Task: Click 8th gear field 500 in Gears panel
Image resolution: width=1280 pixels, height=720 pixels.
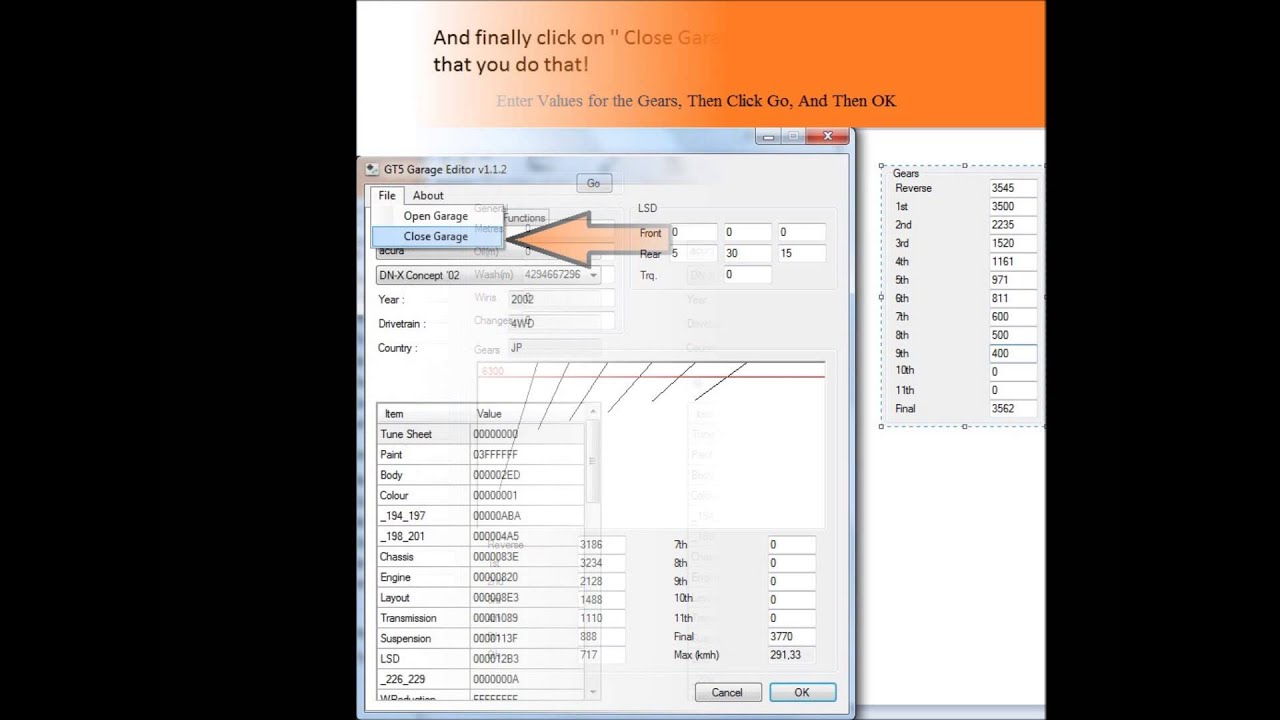Action: coord(1012,335)
